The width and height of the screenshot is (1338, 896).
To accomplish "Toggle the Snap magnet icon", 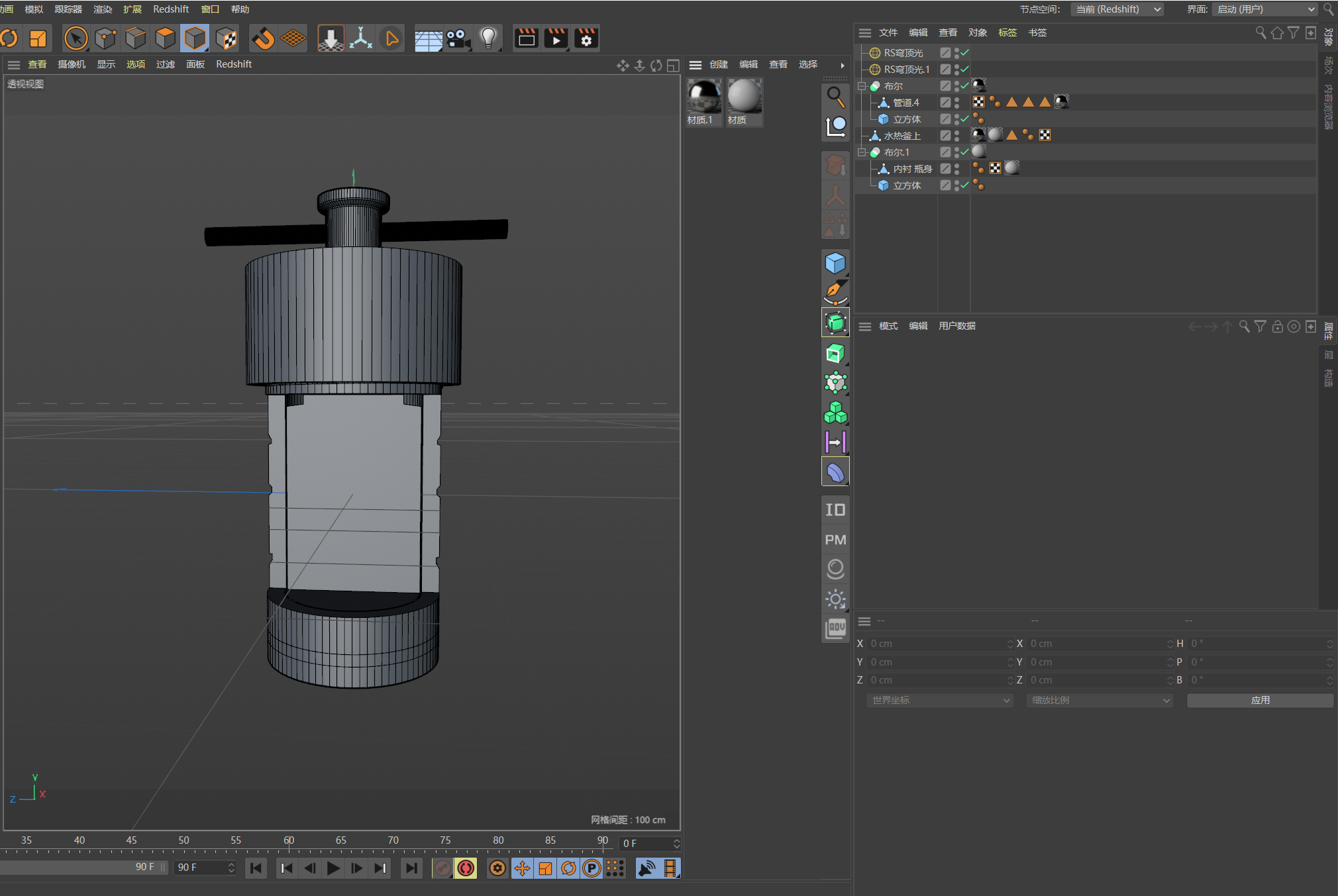I will [x=263, y=38].
